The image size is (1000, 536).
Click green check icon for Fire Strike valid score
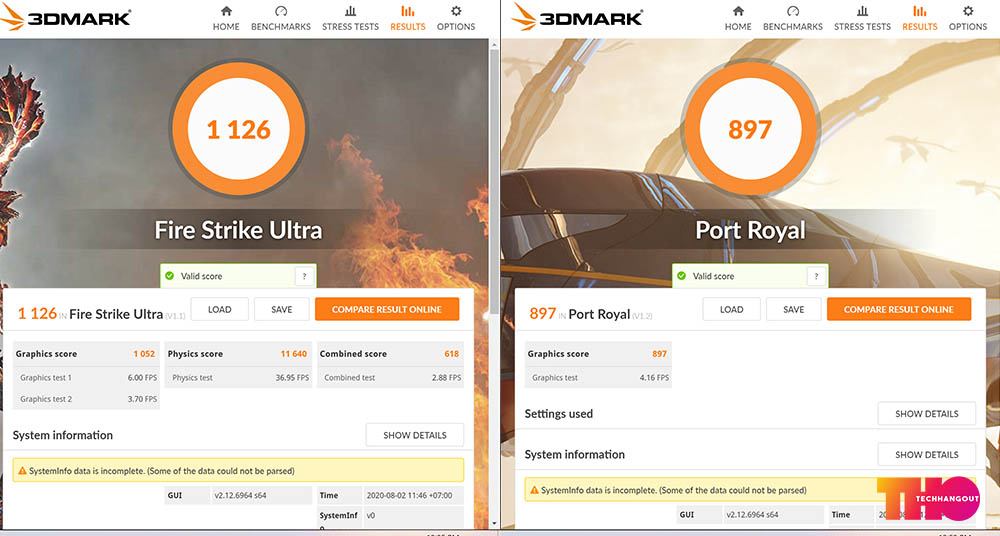click(x=169, y=276)
